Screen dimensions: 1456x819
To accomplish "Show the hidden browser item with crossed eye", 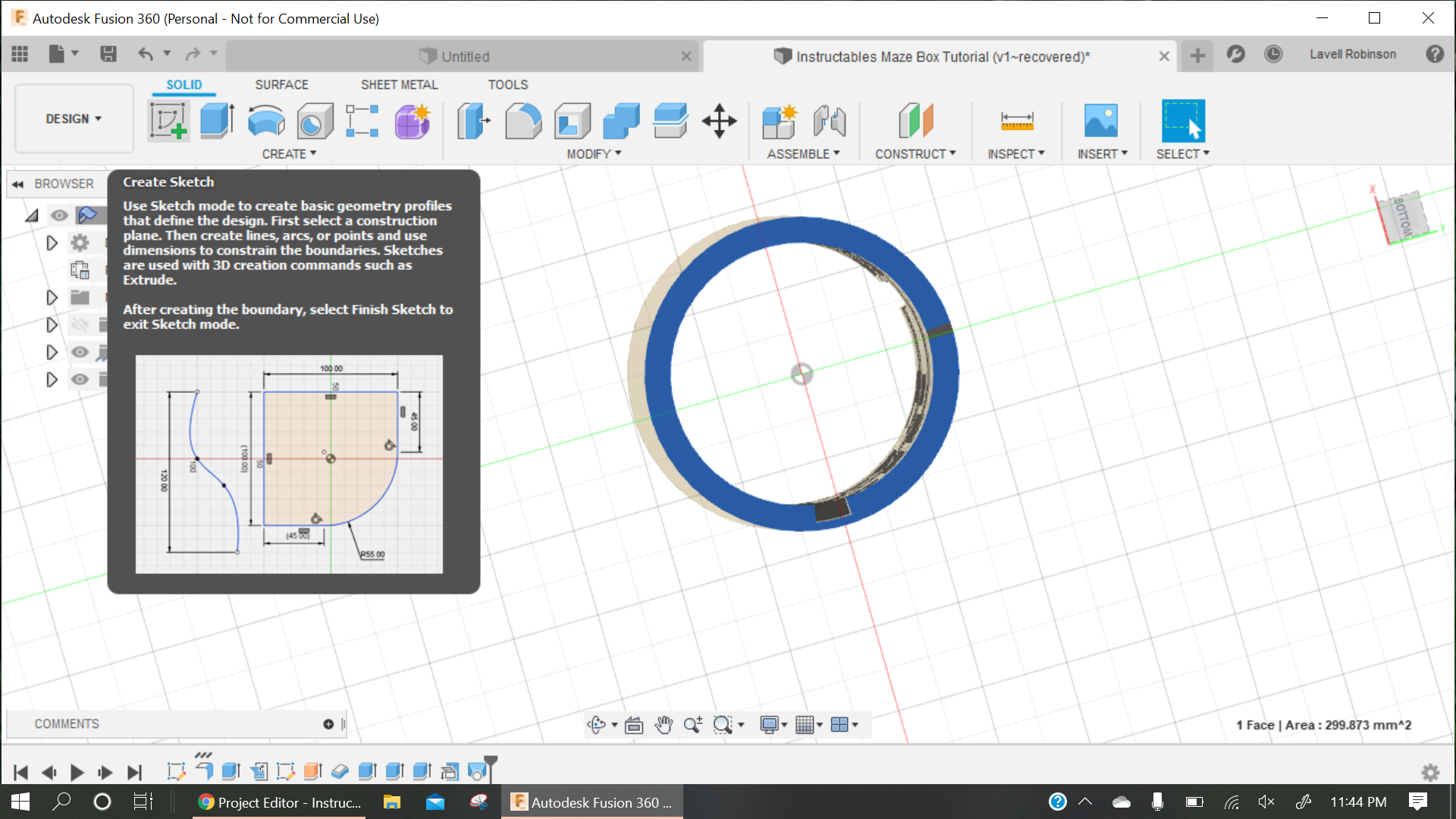I will [x=80, y=325].
